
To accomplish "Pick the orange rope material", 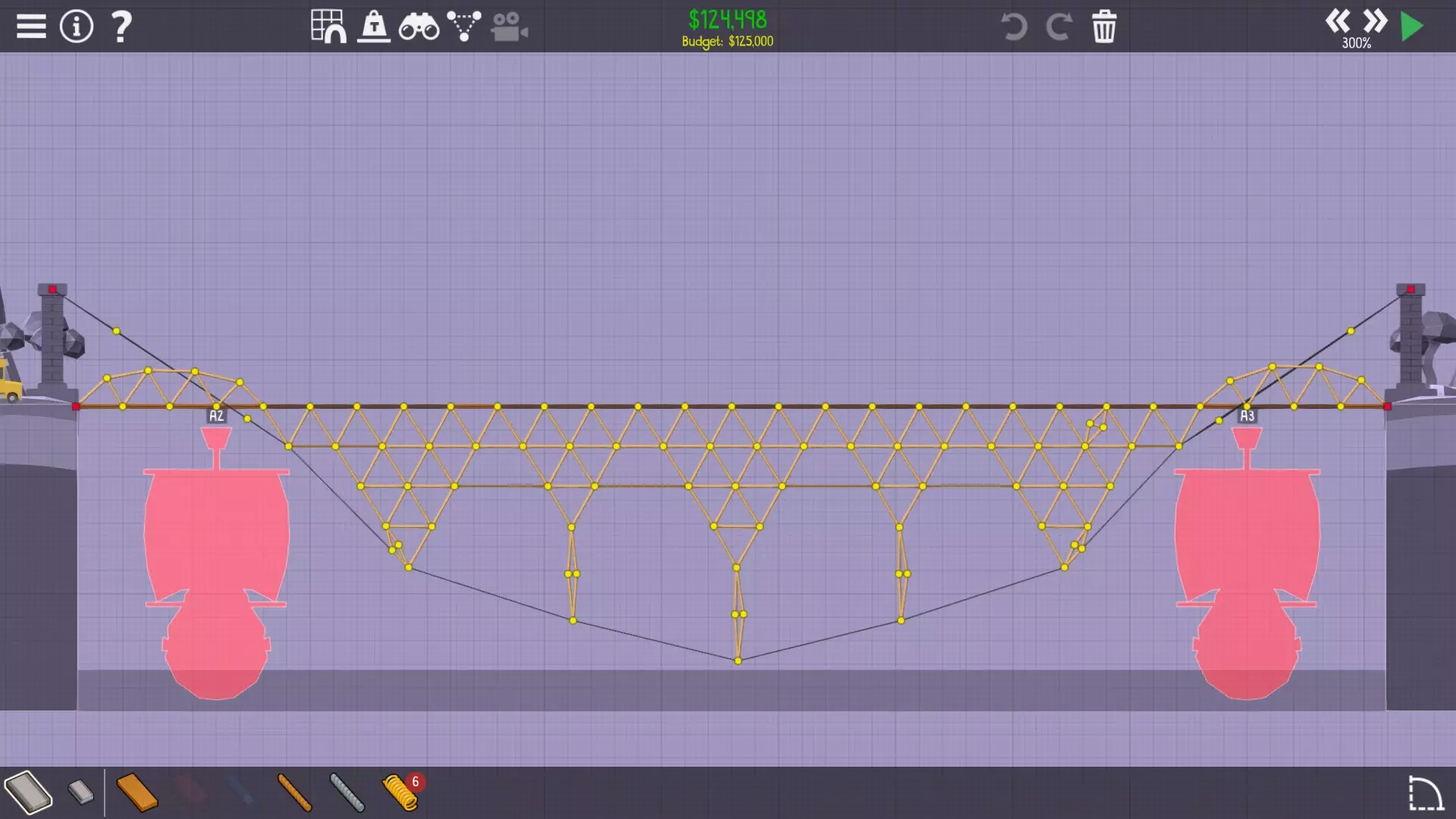I will (294, 792).
